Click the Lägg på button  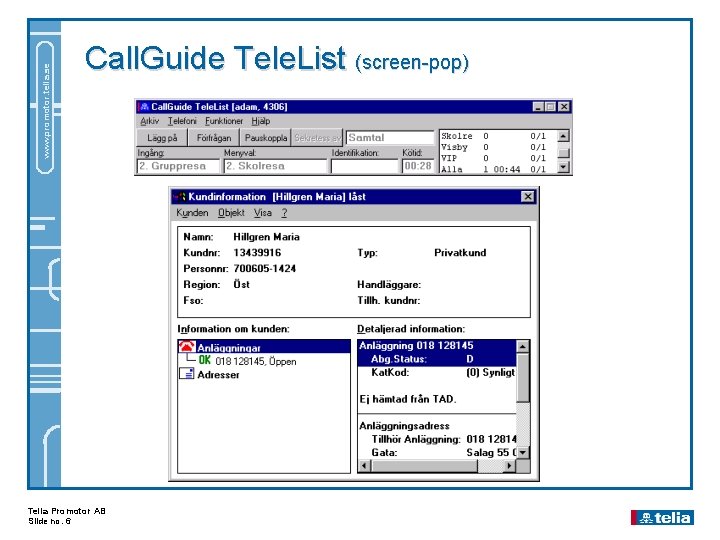pos(162,138)
